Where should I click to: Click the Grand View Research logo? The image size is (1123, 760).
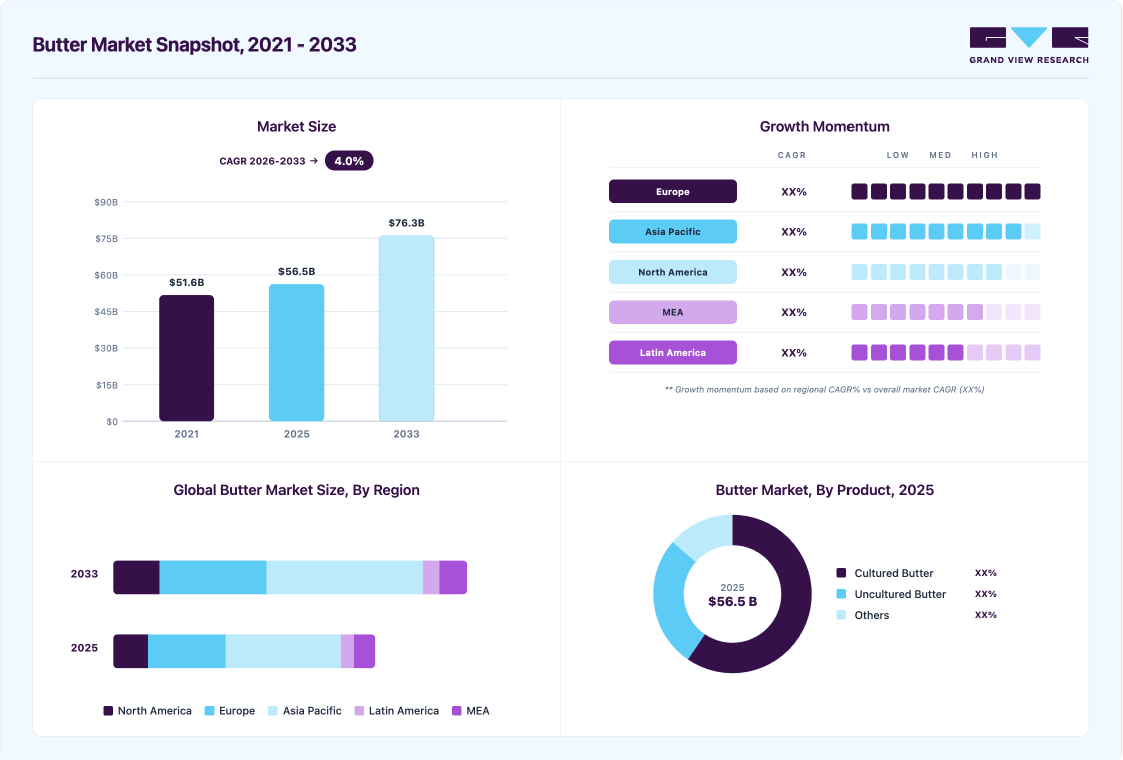pyautogui.click(x=1028, y=45)
